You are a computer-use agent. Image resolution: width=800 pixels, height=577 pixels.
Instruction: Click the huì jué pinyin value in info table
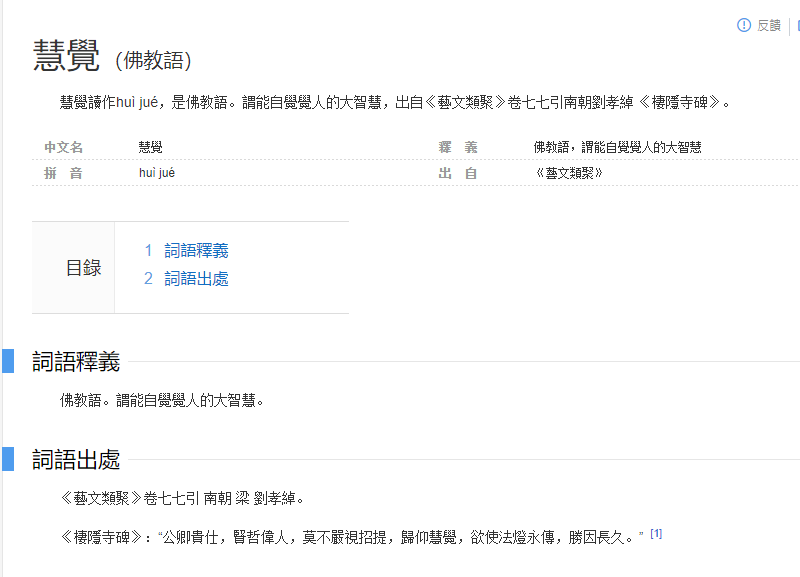click(x=157, y=173)
